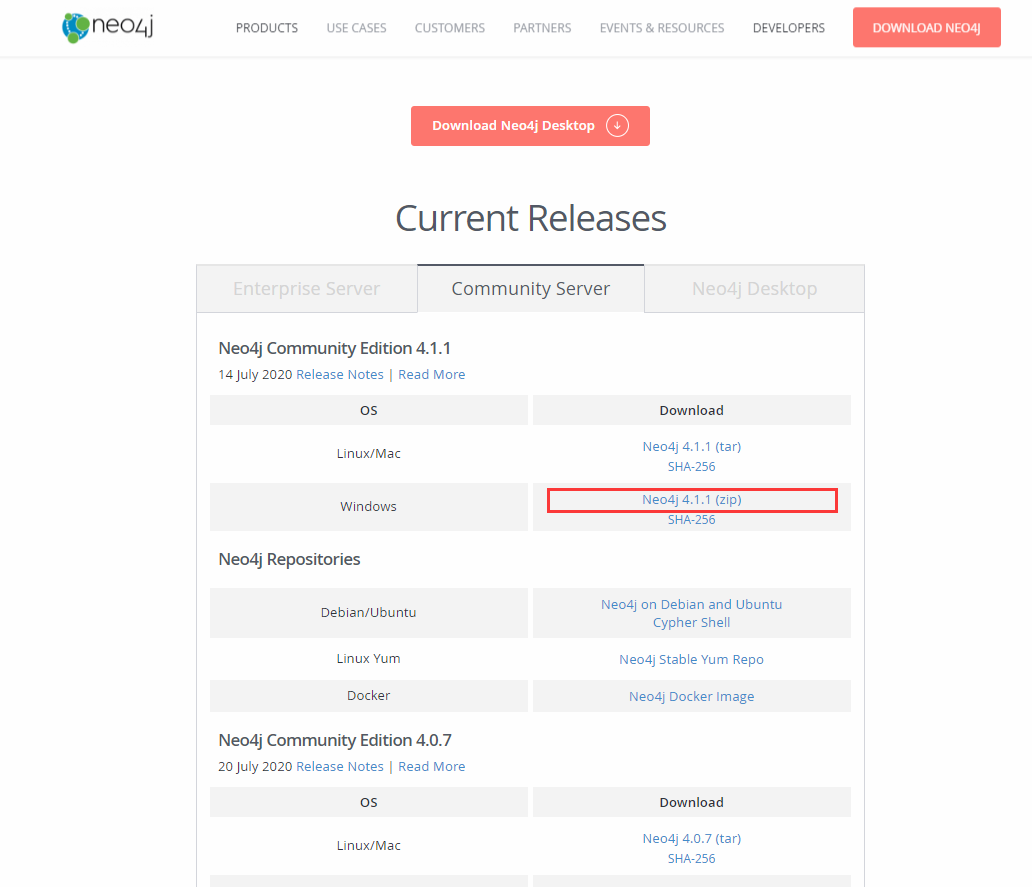
Task: Switch to the Enterprise Server tab
Action: [307, 289]
